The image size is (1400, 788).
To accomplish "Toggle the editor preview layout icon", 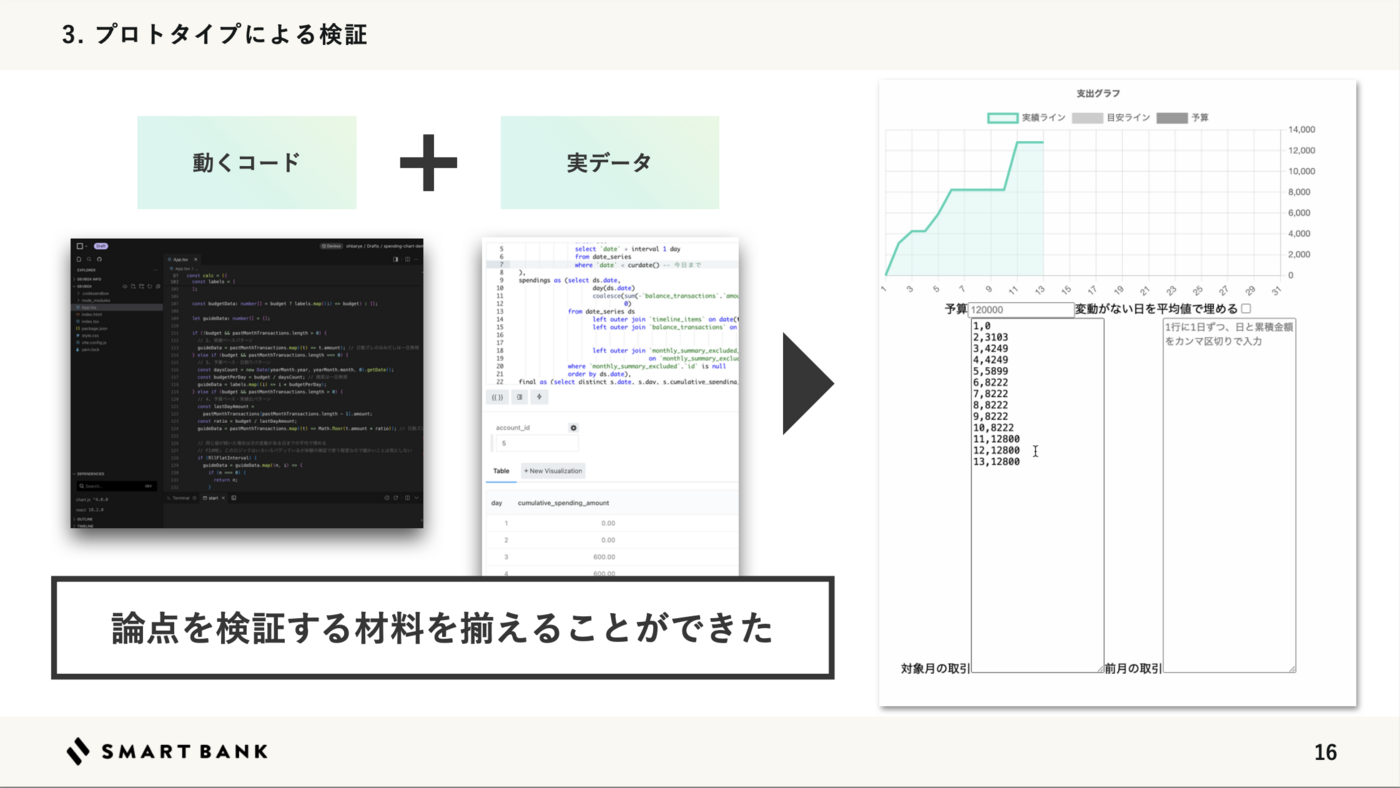I will (x=396, y=259).
